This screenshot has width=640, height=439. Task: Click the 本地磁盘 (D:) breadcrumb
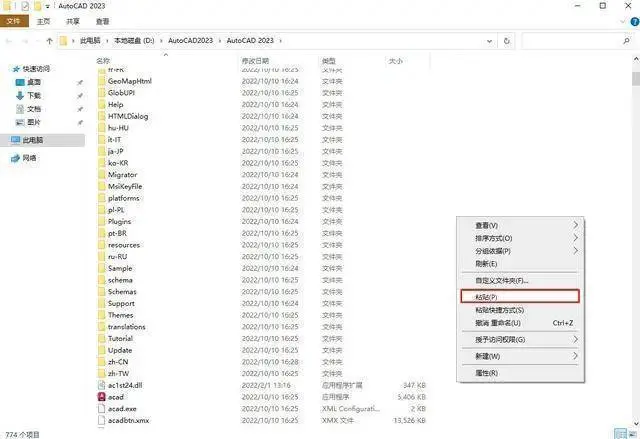pyautogui.click(x=134, y=41)
